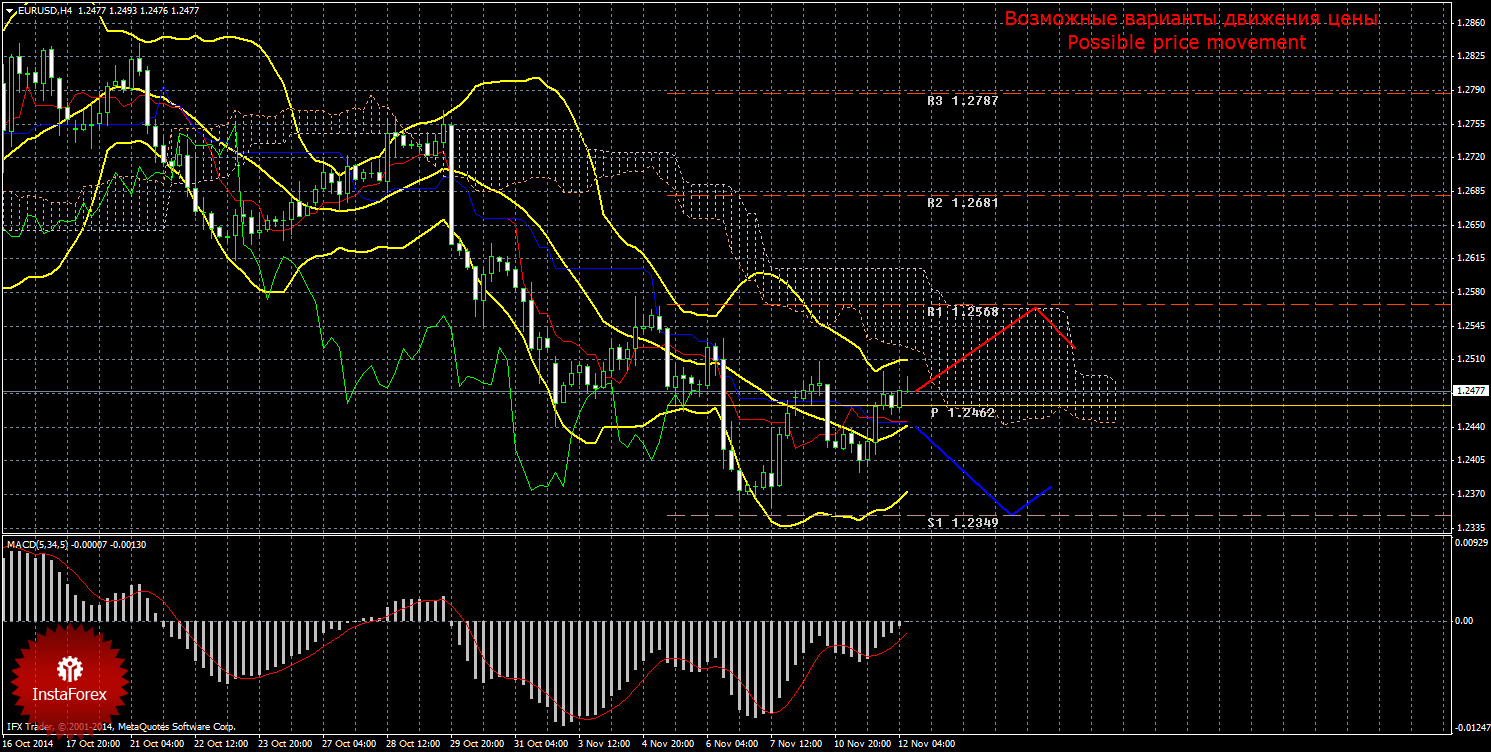This screenshot has width=1491, height=752.
Task: Click the 1.2720 price axis label
Action: 1470,158
